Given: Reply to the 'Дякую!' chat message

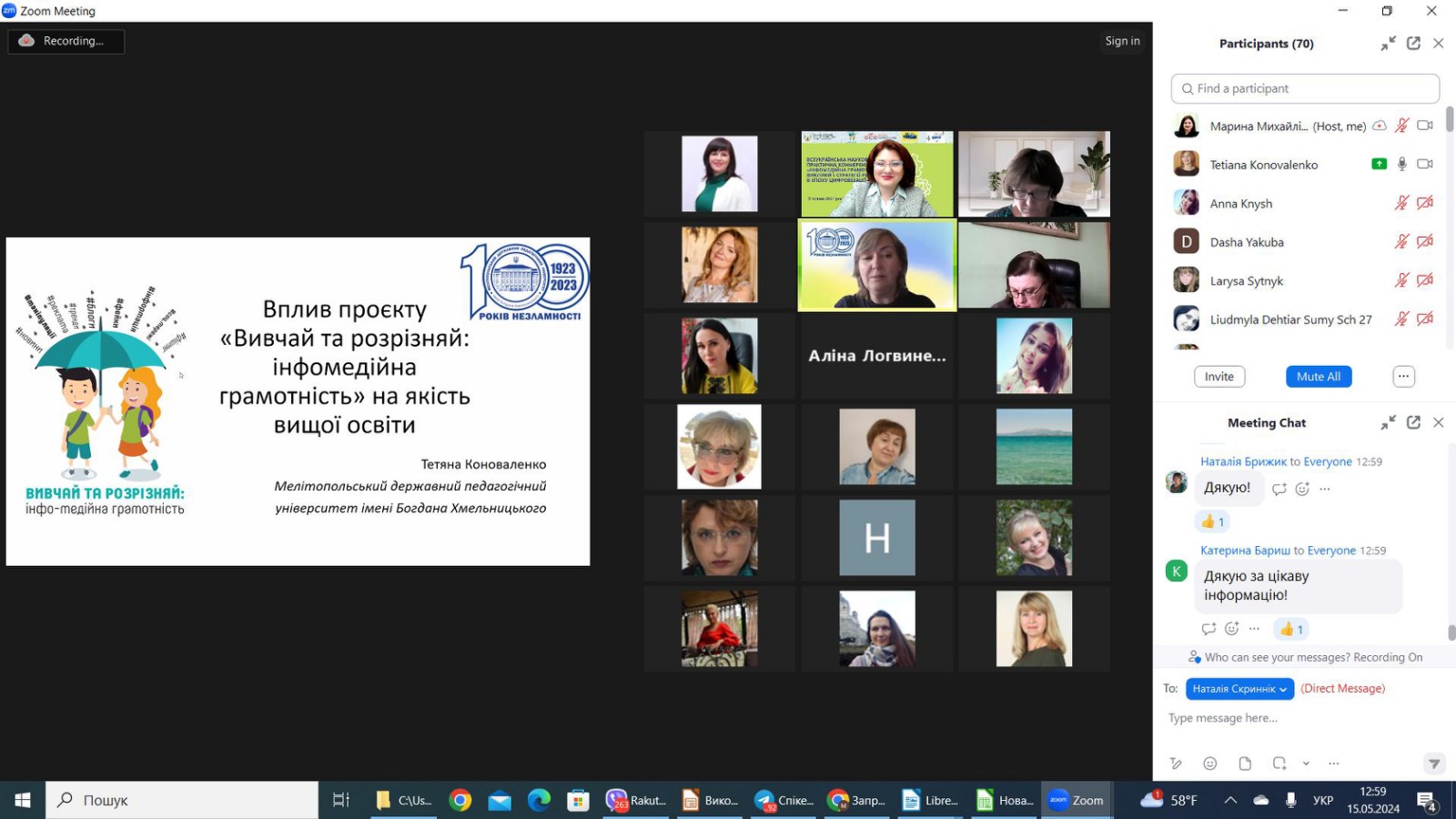Looking at the screenshot, I should [1279, 489].
